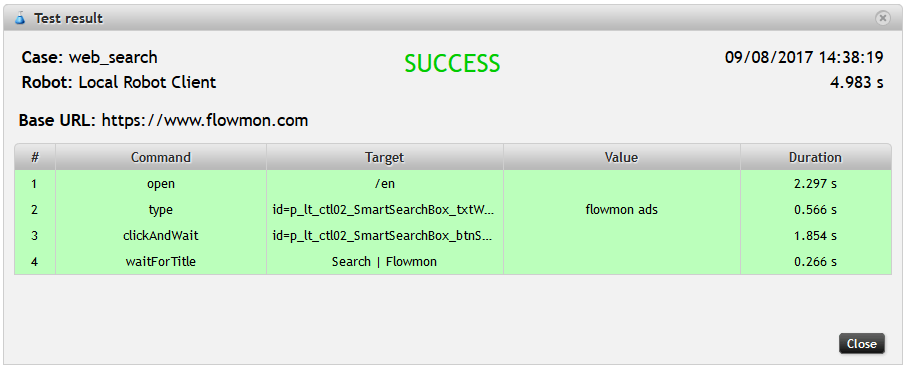Viewport: 906px width, 369px height.
Task: Select the clickAndWait command row
Action: (x=452, y=236)
